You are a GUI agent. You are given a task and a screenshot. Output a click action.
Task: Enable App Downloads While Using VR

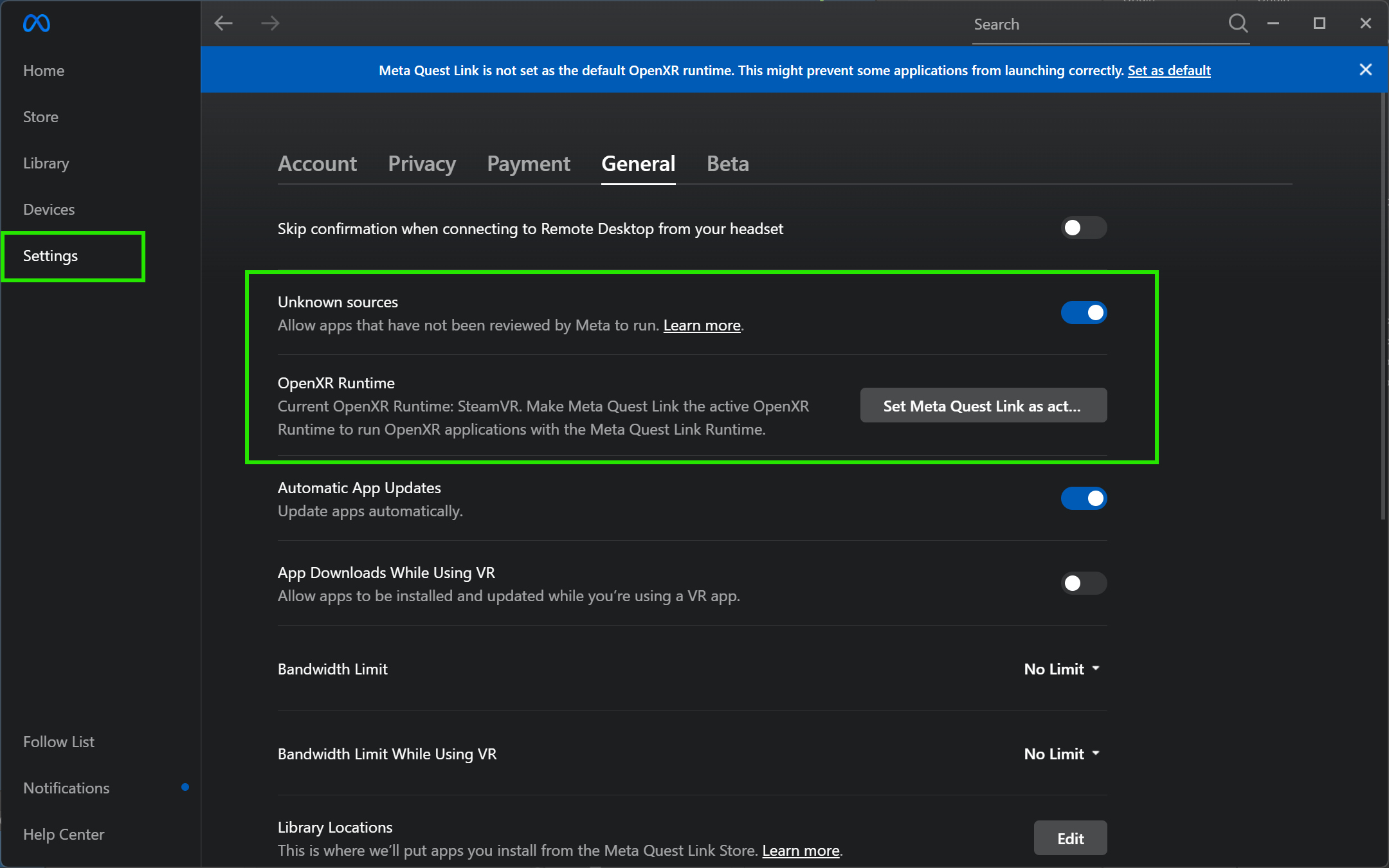coord(1084,583)
